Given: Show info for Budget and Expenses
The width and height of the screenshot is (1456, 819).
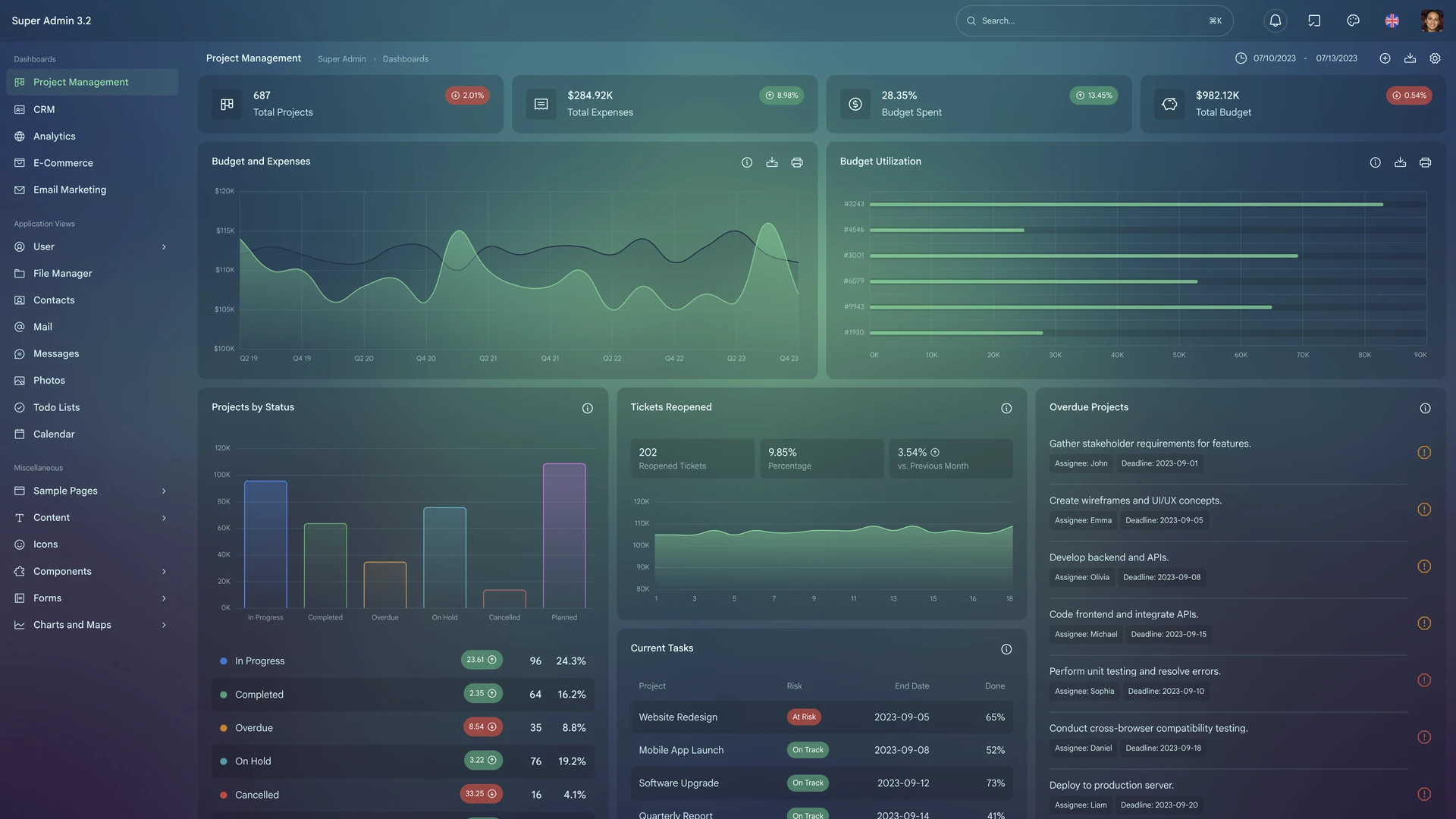Looking at the screenshot, I should pos(747,162).
